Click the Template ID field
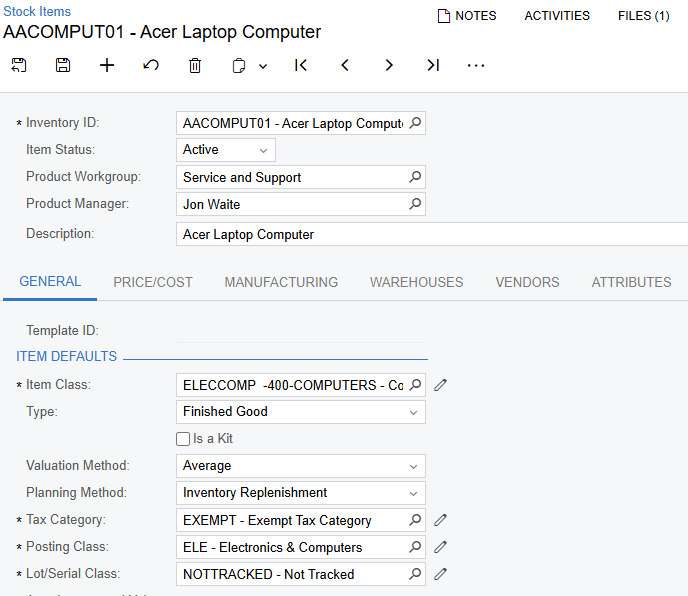This screenshot has width=688, height=596. point(301,330)
